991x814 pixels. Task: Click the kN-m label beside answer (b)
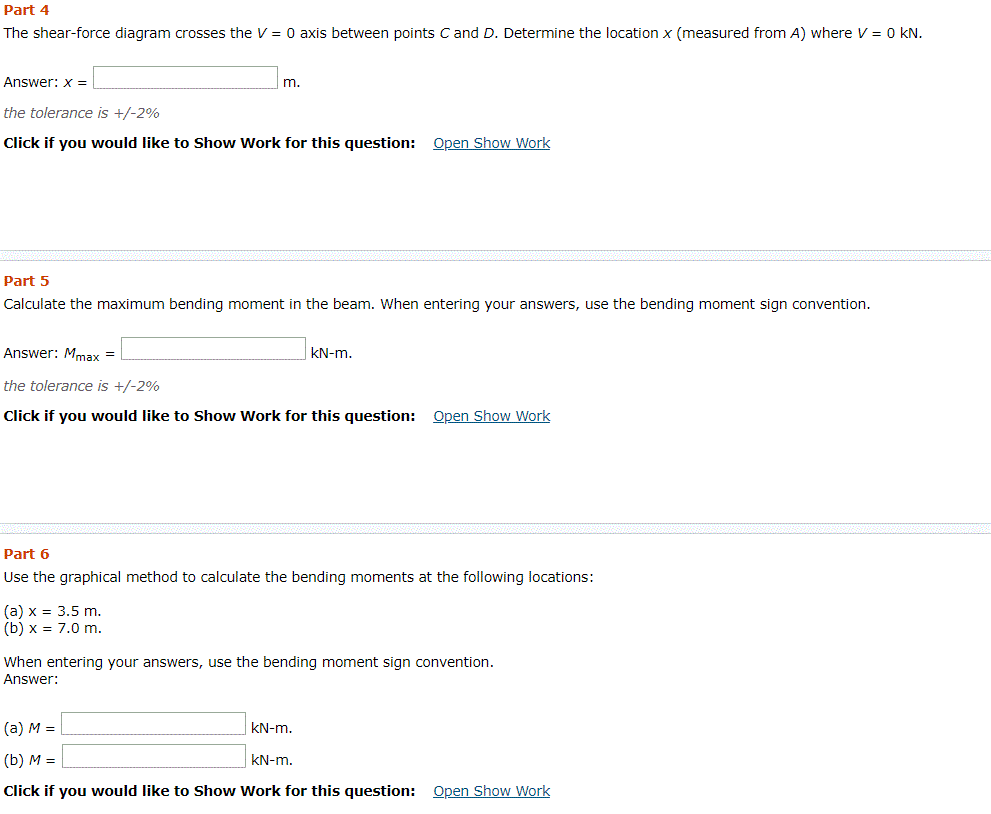tap(271, 759)
